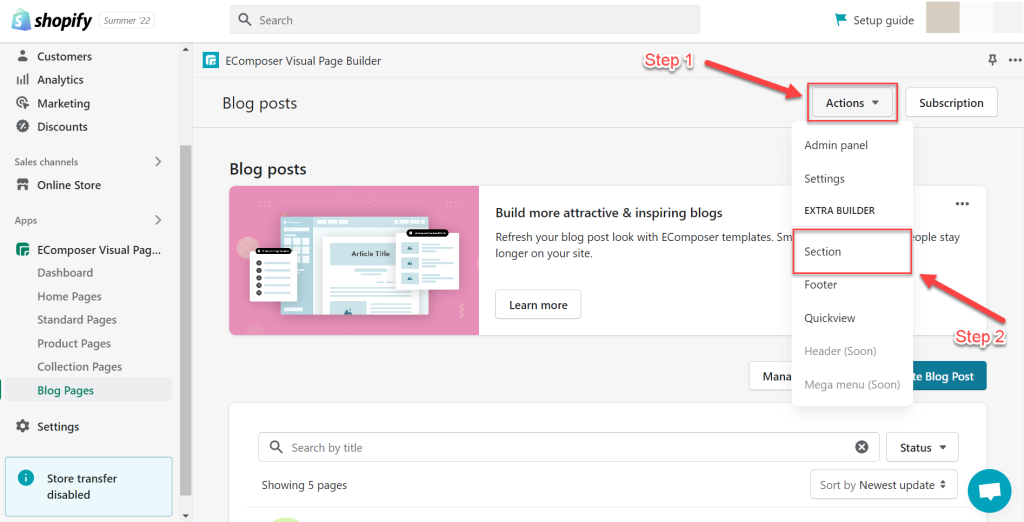Click the partially hidden Manage button

coord(771,376)
